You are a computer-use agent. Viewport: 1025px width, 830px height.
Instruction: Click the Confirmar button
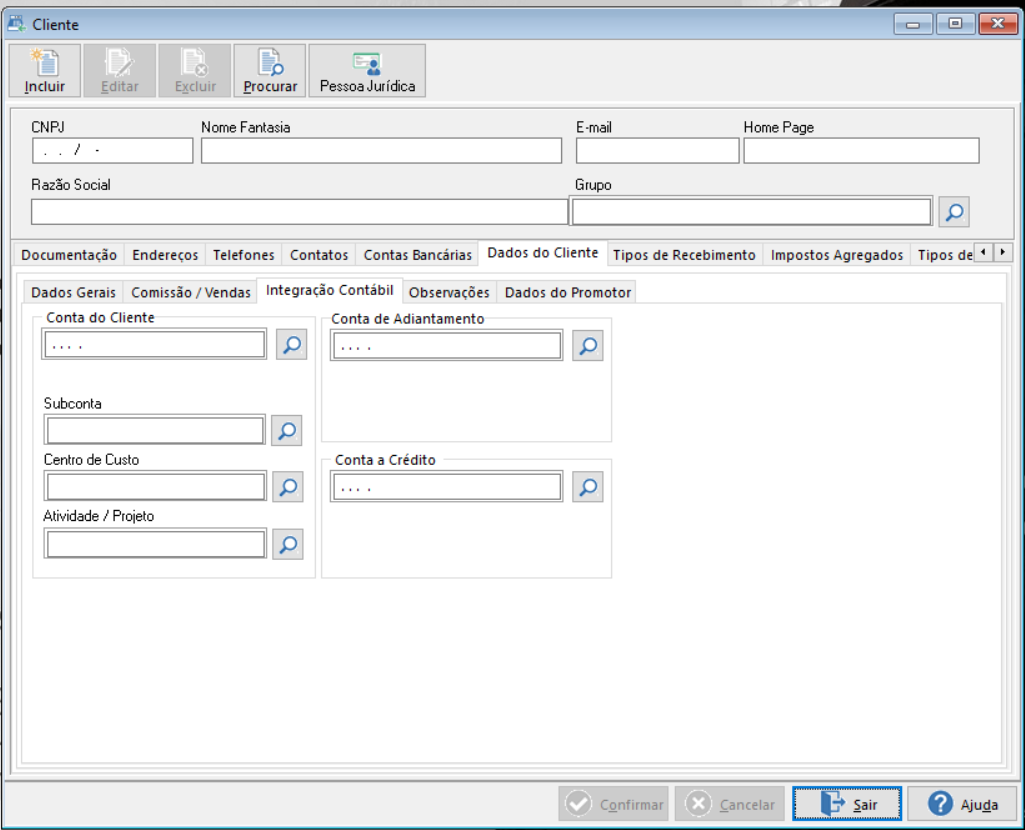click(x=613, y=804)
